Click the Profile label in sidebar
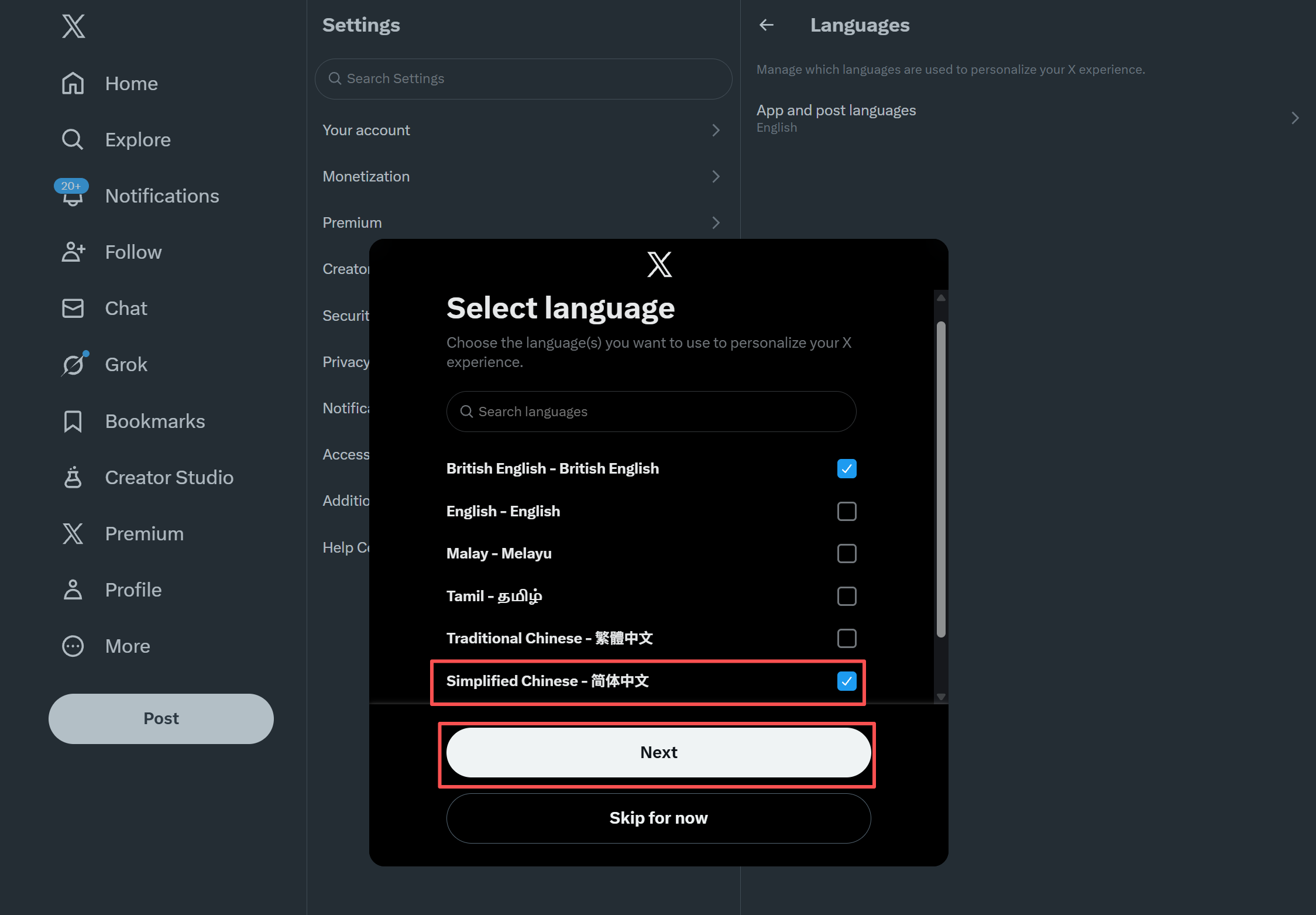 tap(133, 590)
